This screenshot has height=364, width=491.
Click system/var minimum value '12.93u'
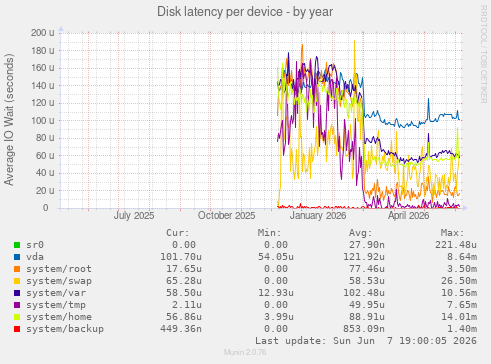(x=276, y=293)
